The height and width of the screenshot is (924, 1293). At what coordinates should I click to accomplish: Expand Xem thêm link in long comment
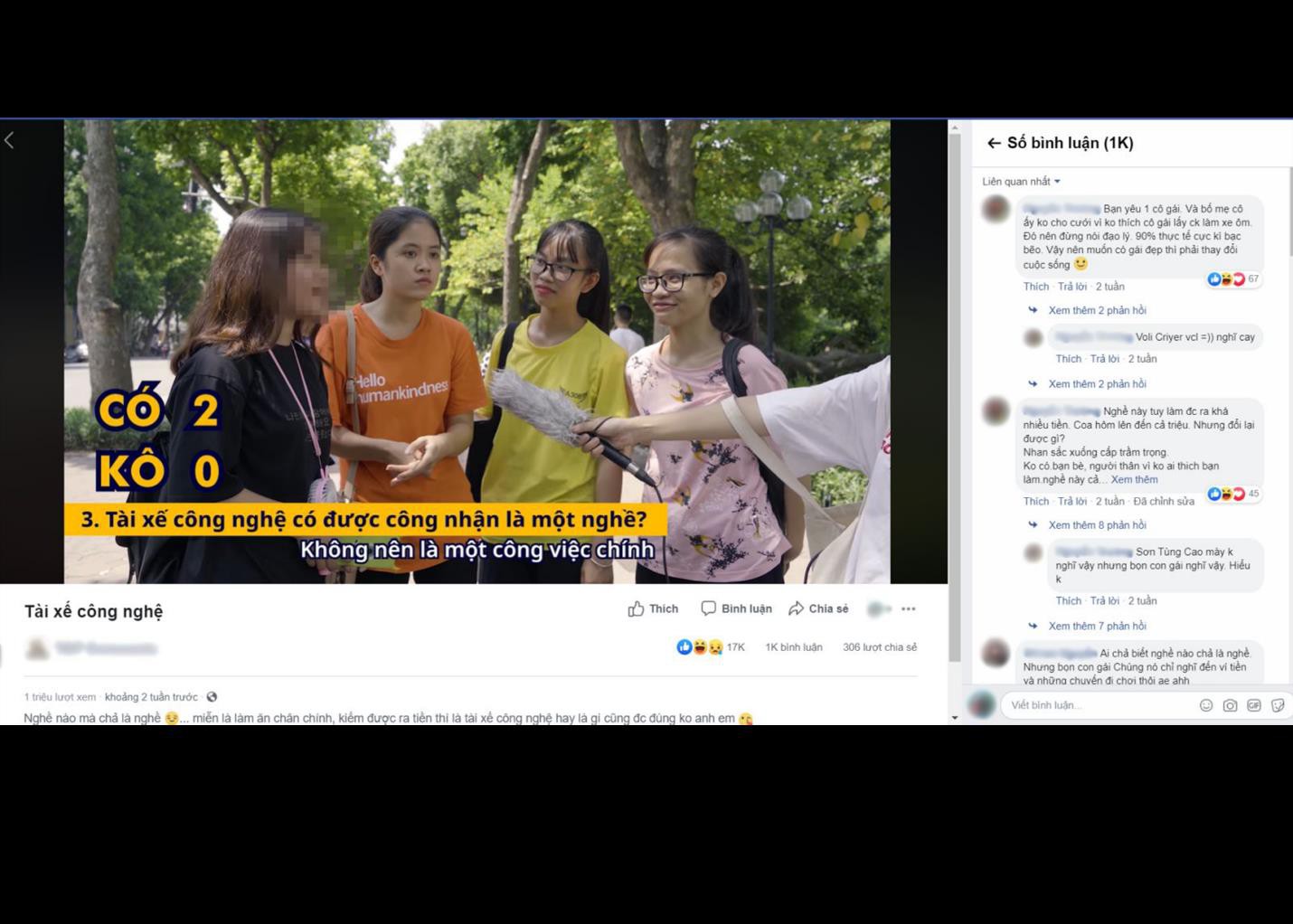[x=1134, y=479]
